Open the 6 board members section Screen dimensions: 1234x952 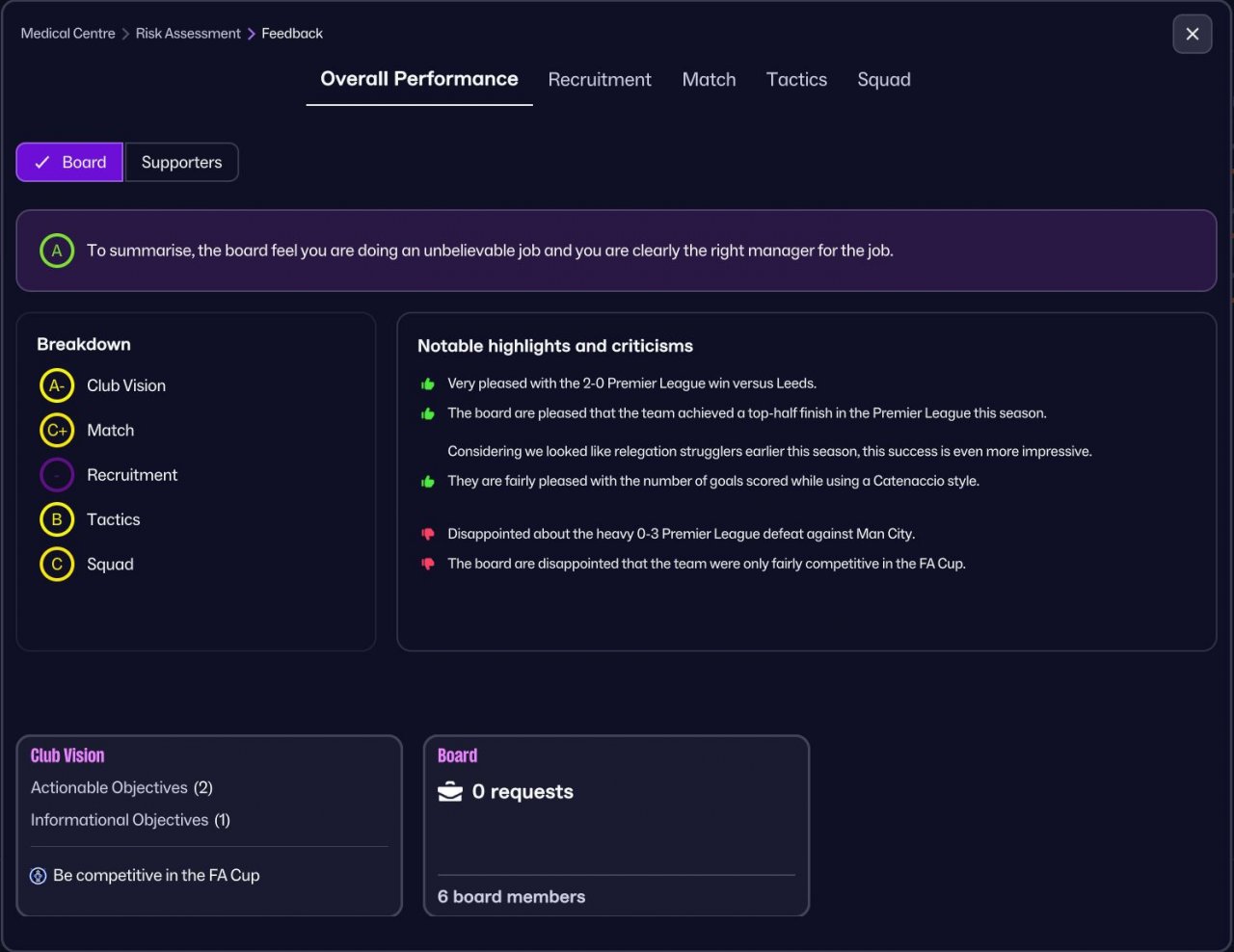point(512,897)
